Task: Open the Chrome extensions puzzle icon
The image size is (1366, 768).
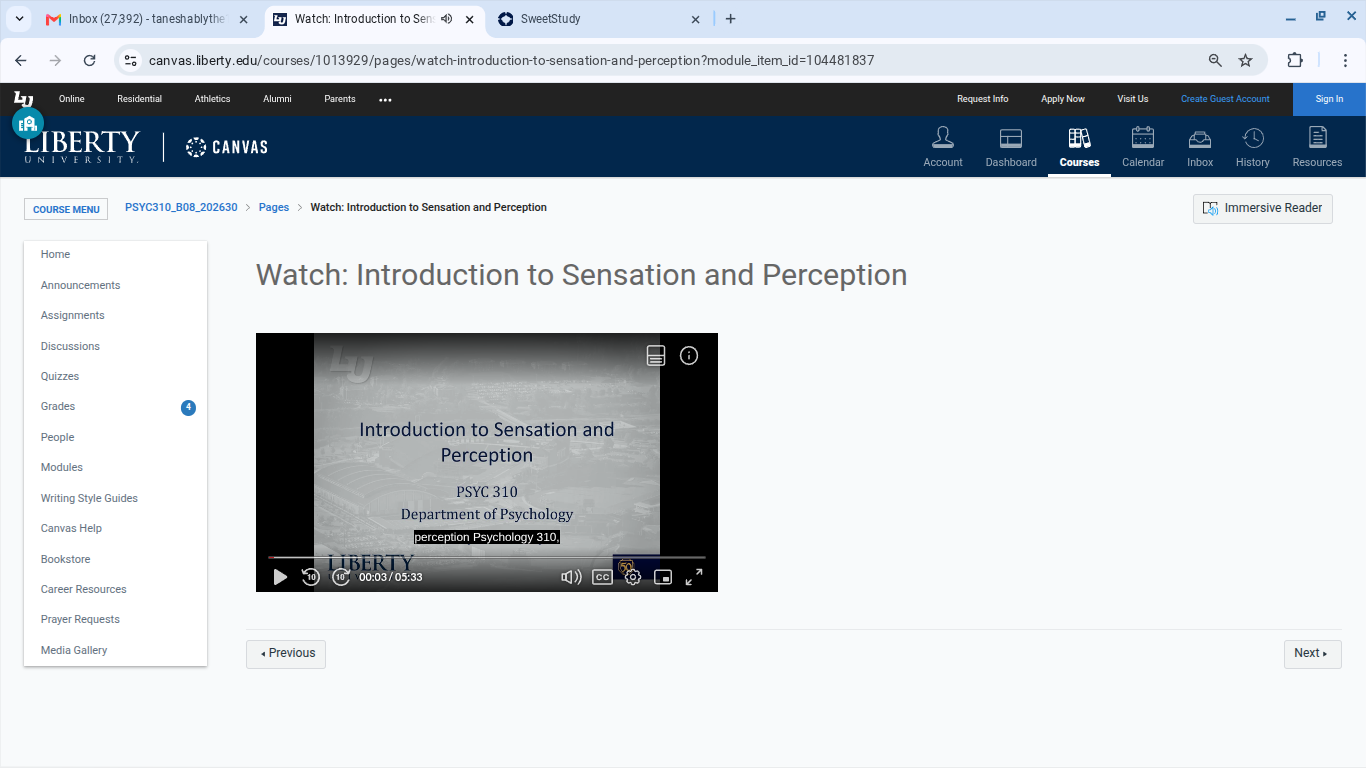Action: click(1295, 60)
